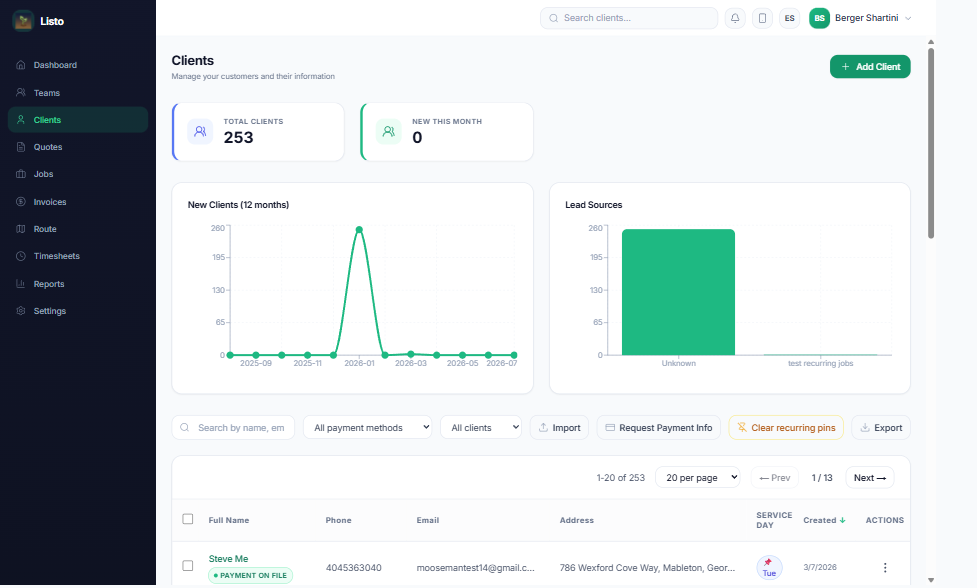Open the All clients filter dropdown

(481, 427)
